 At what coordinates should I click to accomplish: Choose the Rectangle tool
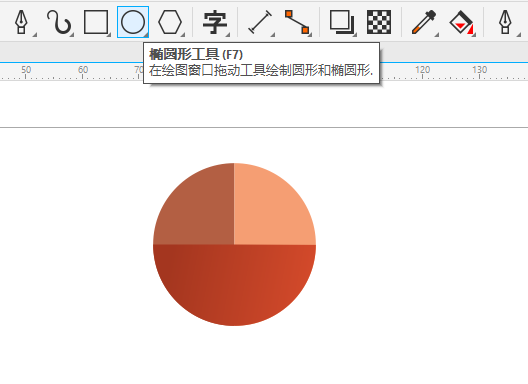click(x=96, y=22)
